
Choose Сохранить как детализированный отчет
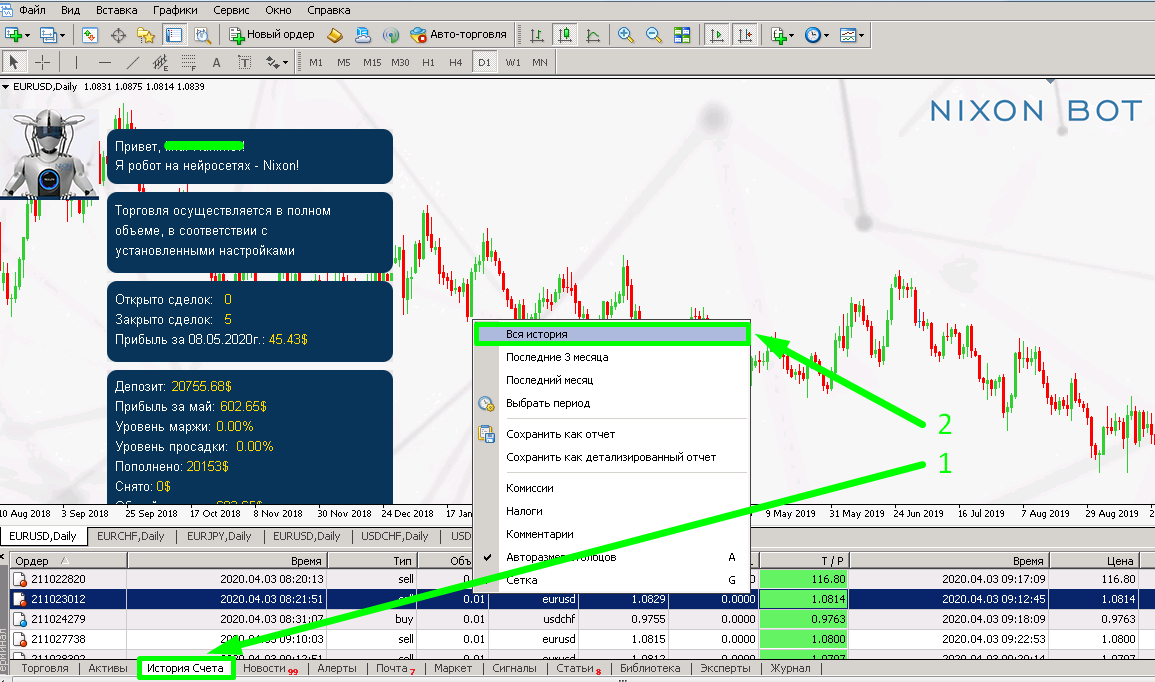tap(611, 457)
